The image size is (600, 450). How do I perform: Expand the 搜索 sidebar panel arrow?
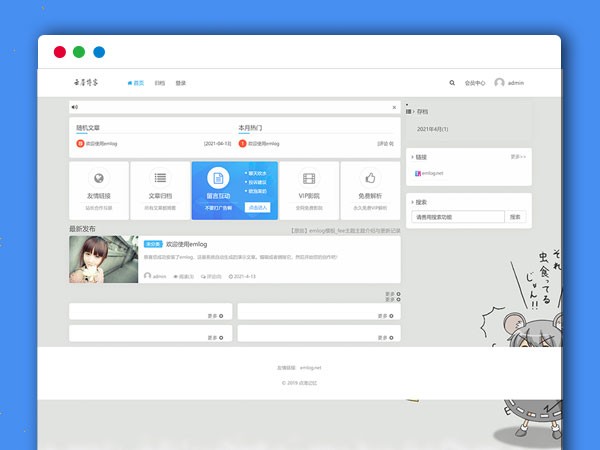411,202
